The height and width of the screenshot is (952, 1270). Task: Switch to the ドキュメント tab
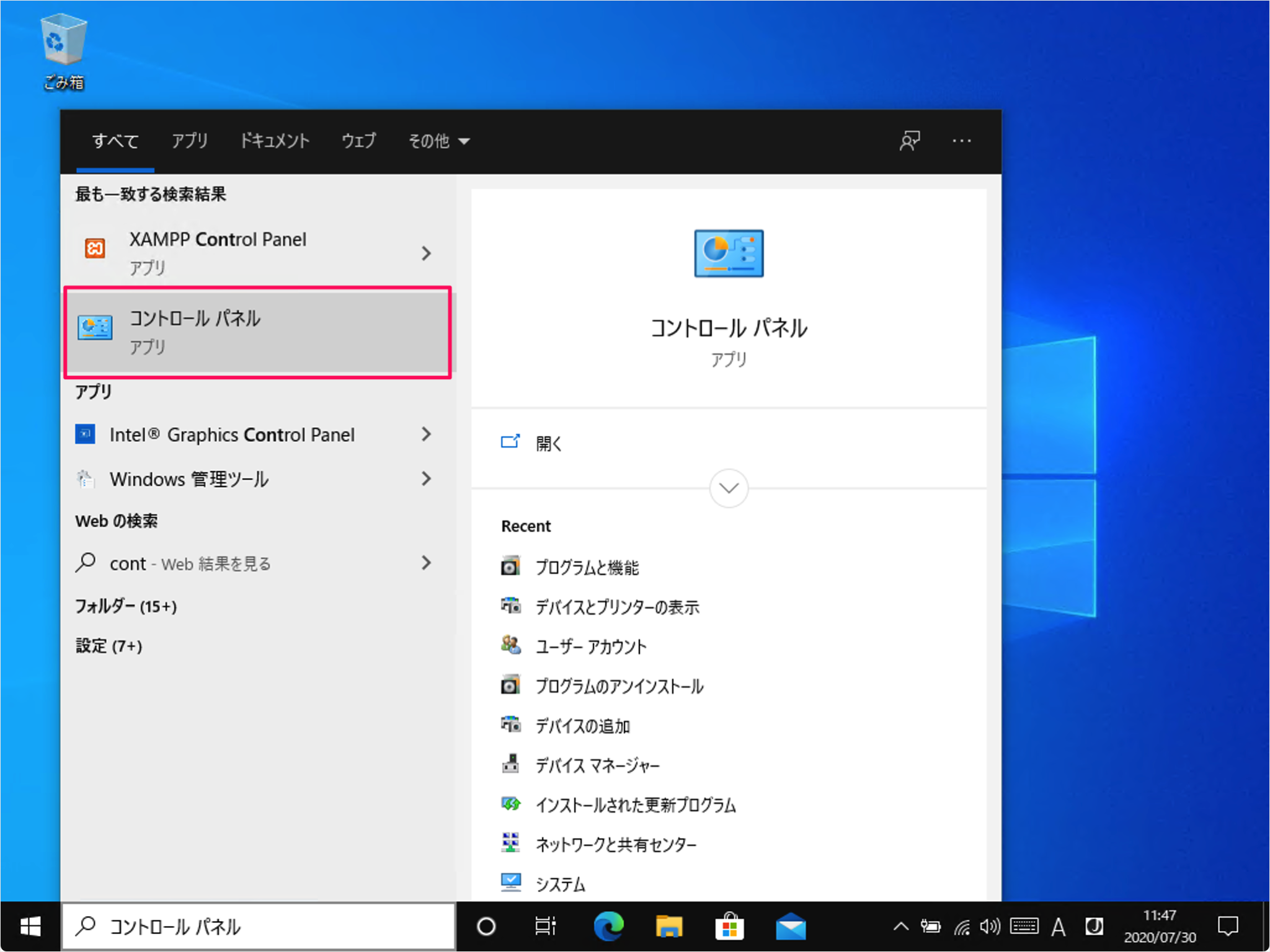pyautogui.click(x=275, y=141)
